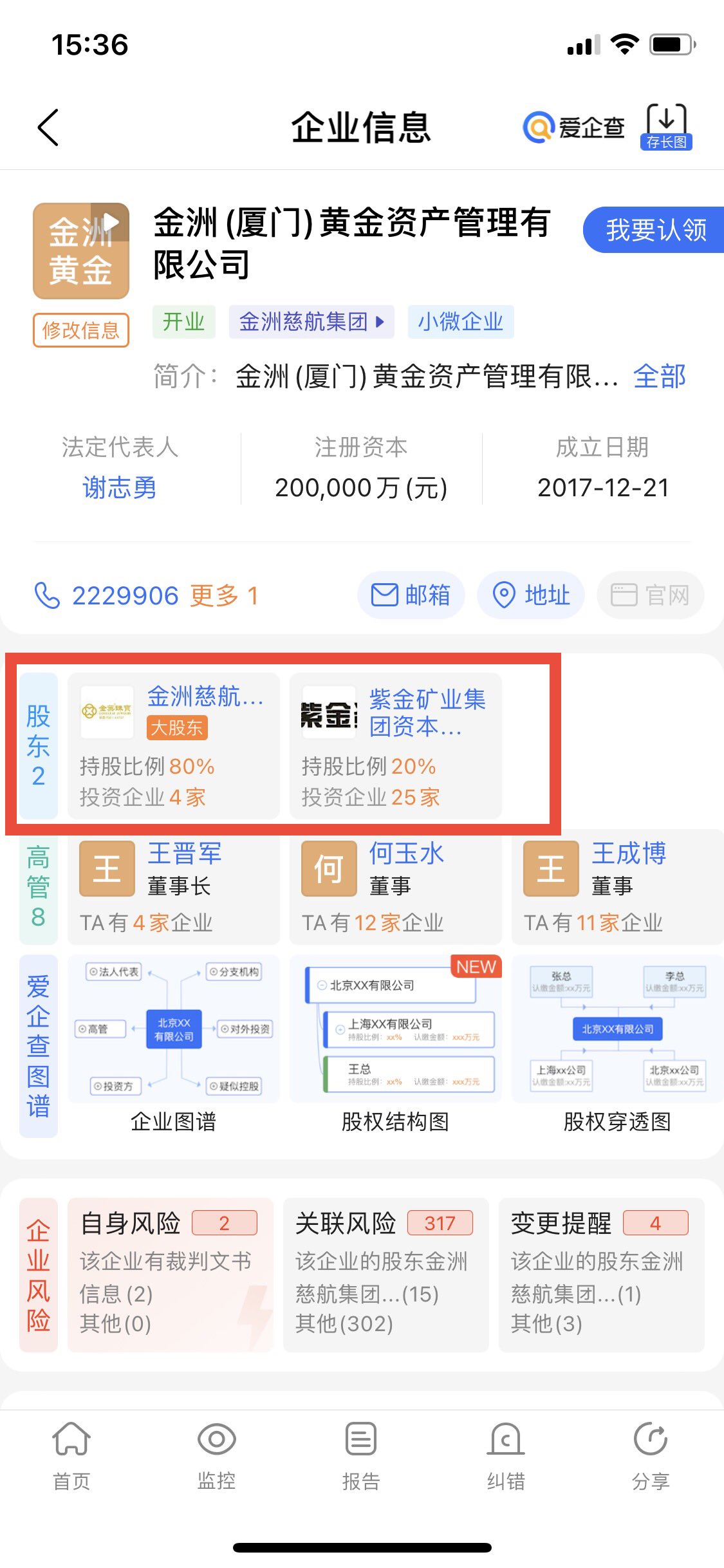The image size is (724, 1568).
Task: Open the 高管 8 executives section
Action: [x=39, y=887]
